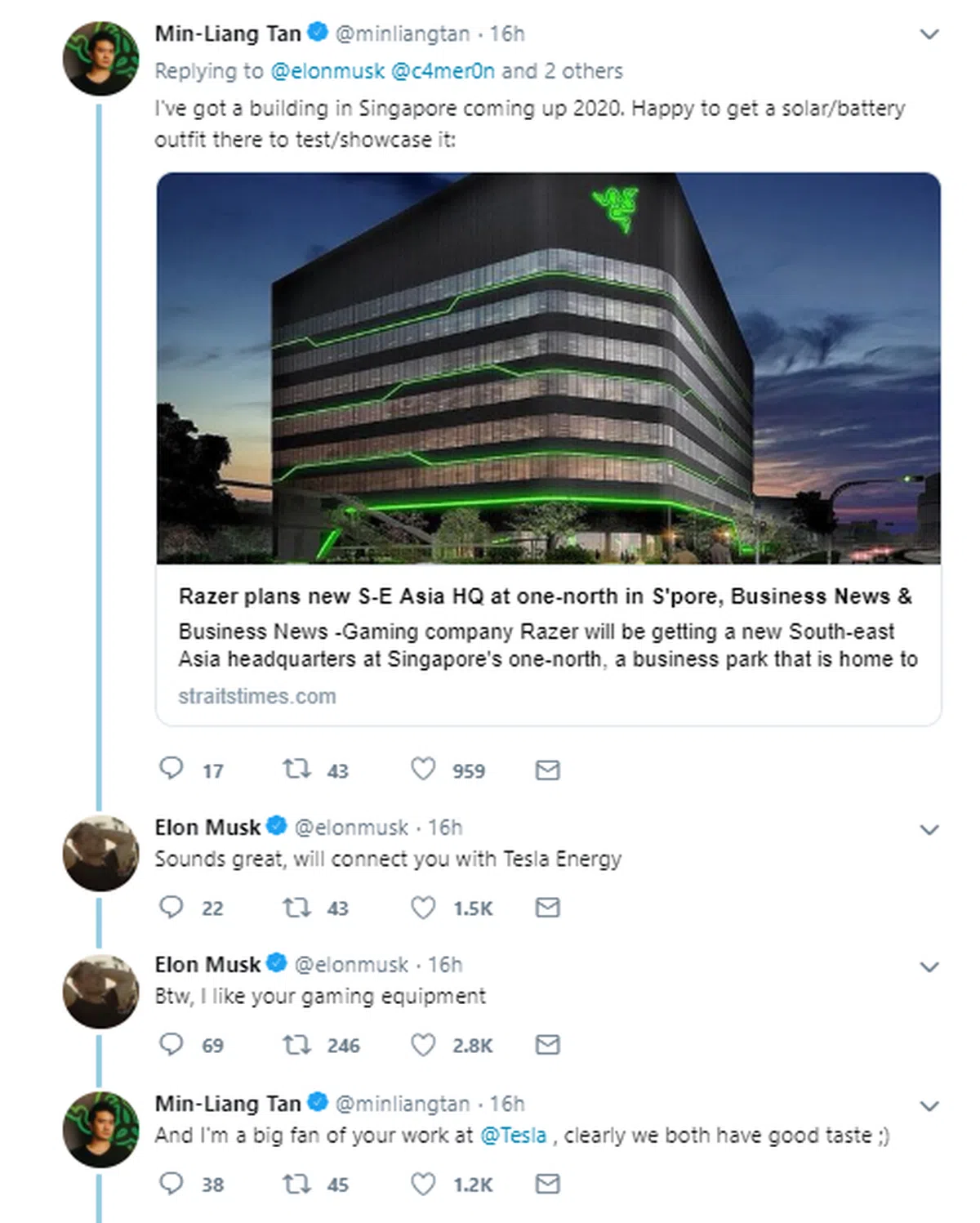Screen dimensions: 980x1223
Task: Like Elon's 'Sounds great' Tesla Energy tweet
Action: tap(423, 908)
